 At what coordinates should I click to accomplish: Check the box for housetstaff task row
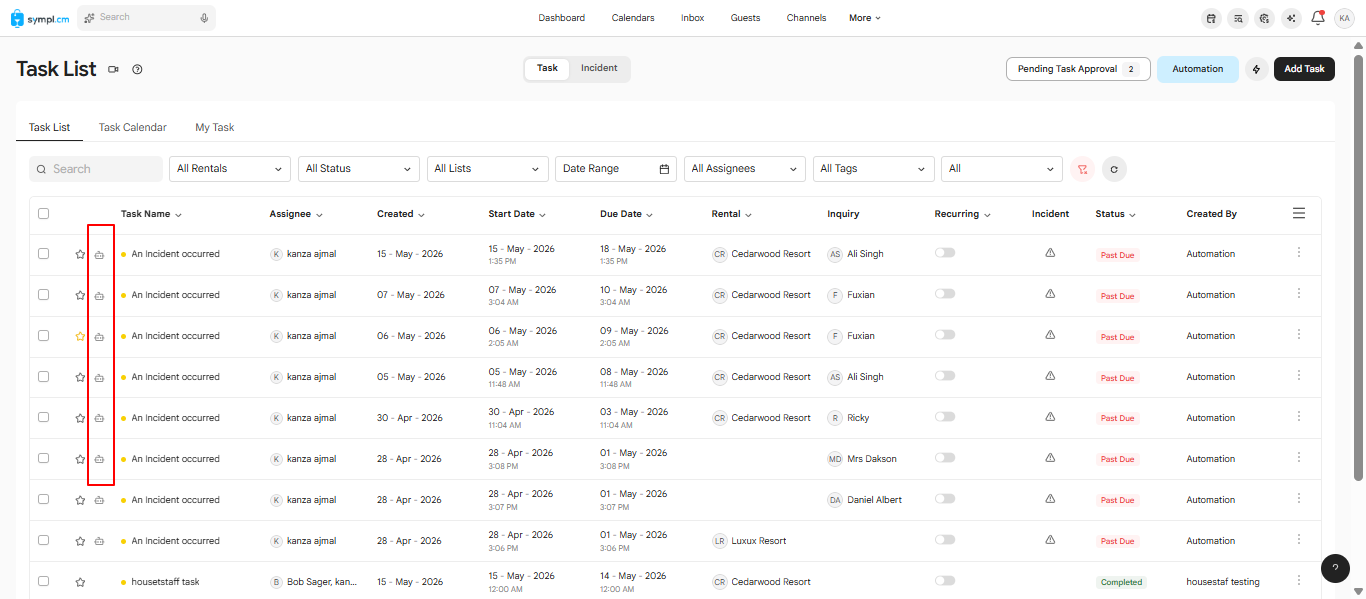coord(43,581)
